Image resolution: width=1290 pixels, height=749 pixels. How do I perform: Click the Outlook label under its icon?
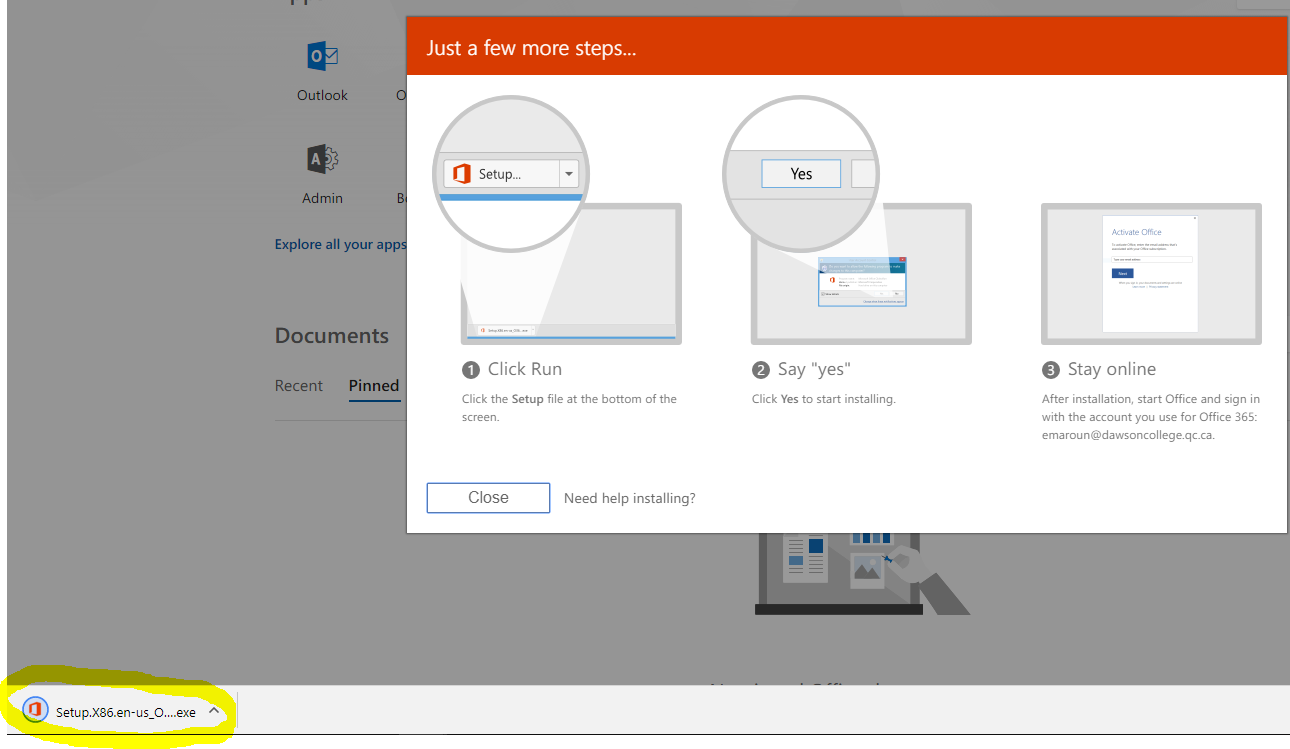(x=323, y=95)
